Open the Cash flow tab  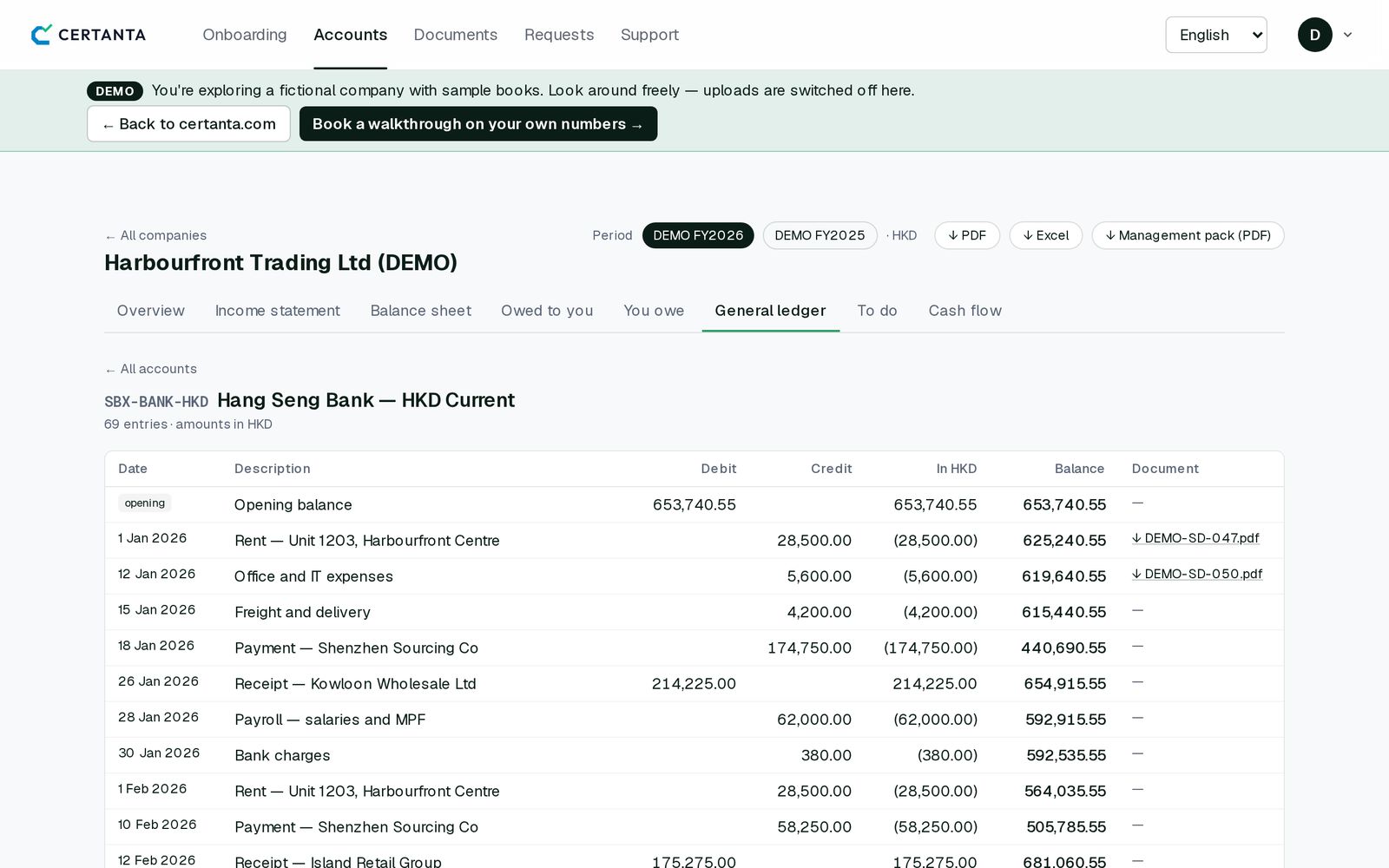tap(965, 311)
